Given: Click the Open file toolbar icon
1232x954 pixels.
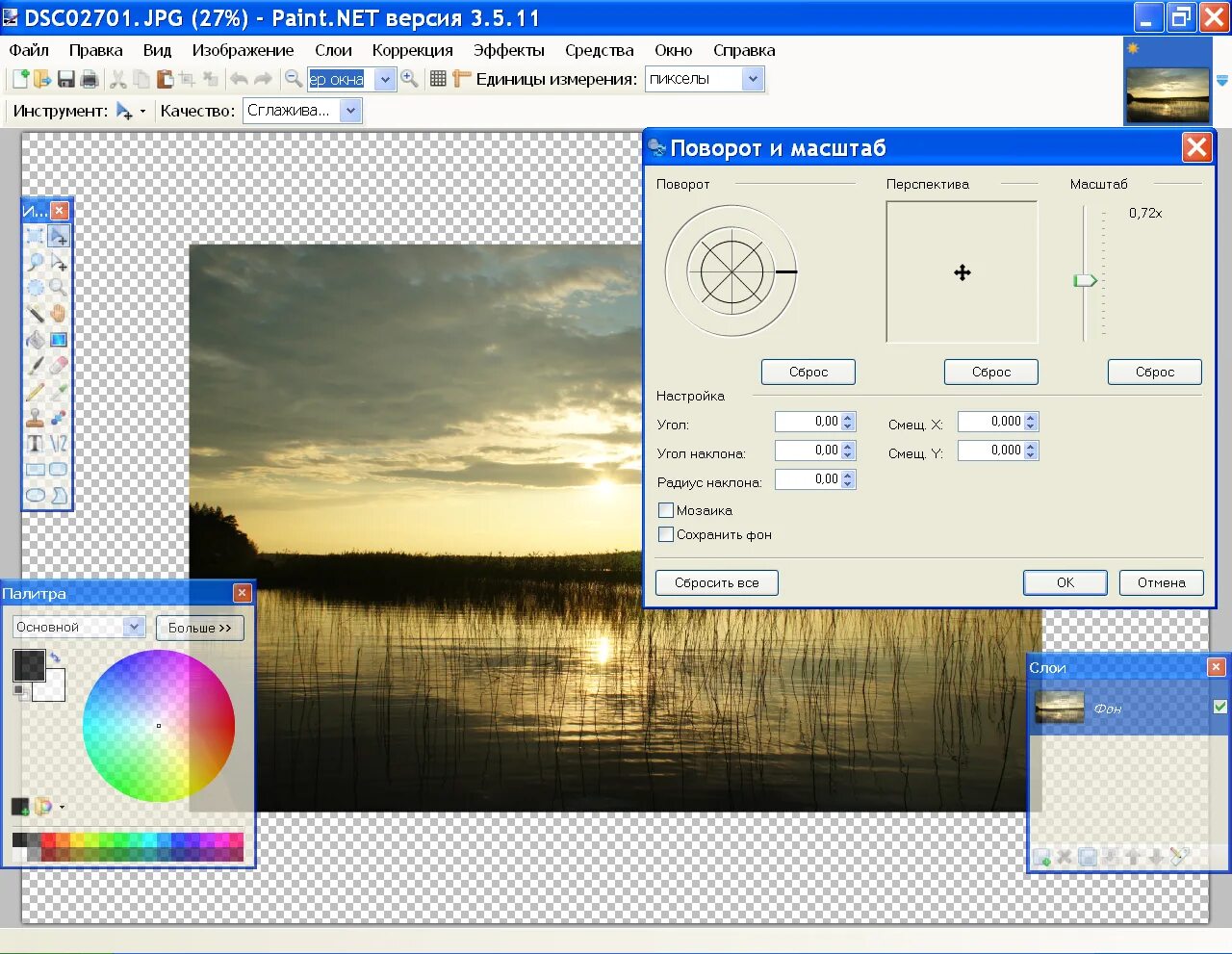Looking at the screenshot, I should pos(42,79).
